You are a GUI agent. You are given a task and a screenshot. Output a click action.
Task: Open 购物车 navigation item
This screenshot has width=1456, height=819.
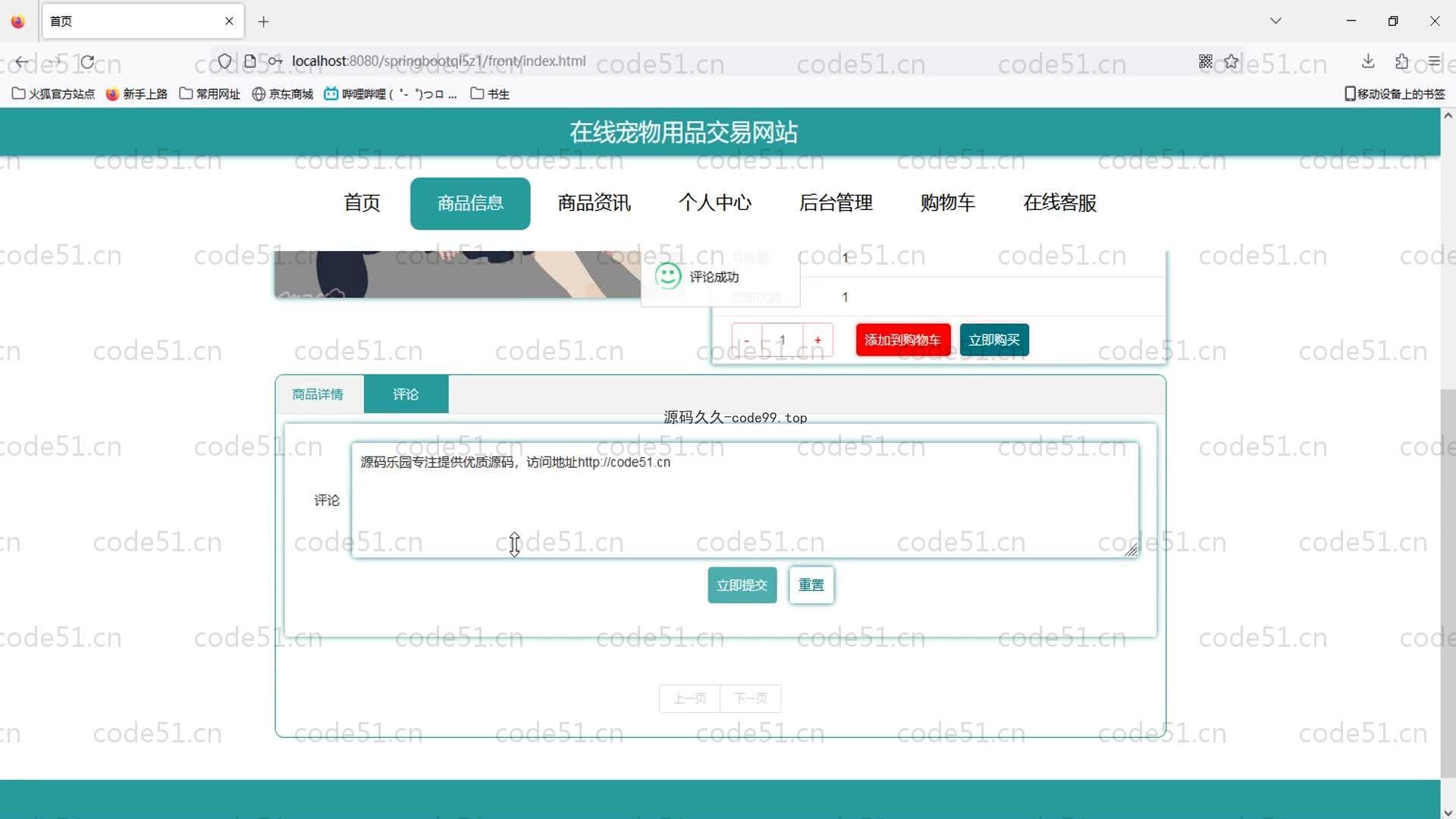coord(947,203)
